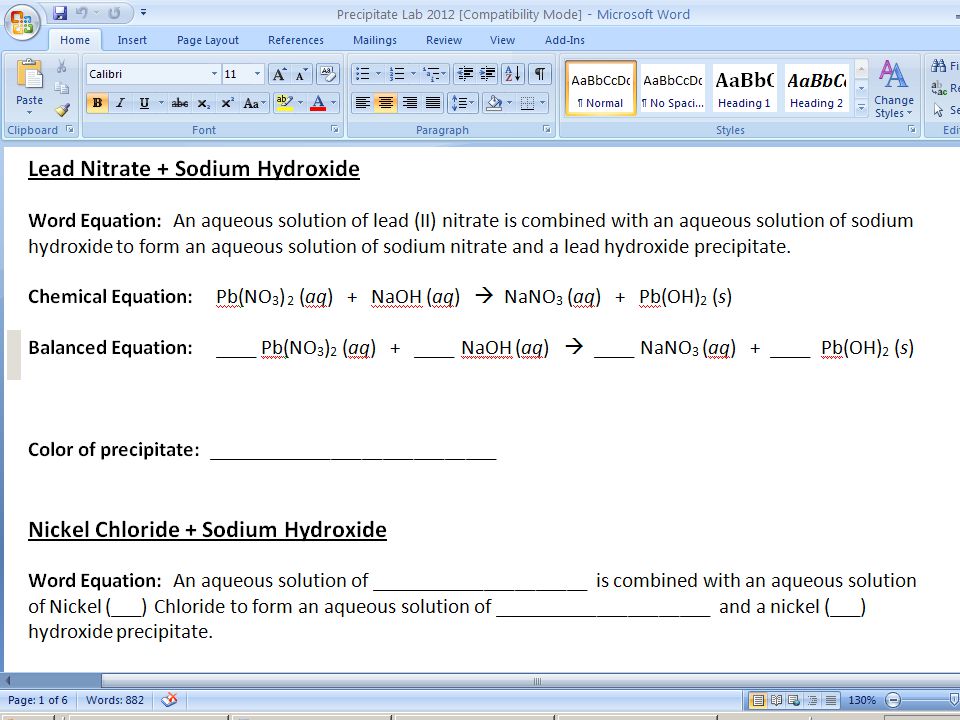This screenshot has height=720, width=960.
Task: Open line spacing options
Action: 462,103
